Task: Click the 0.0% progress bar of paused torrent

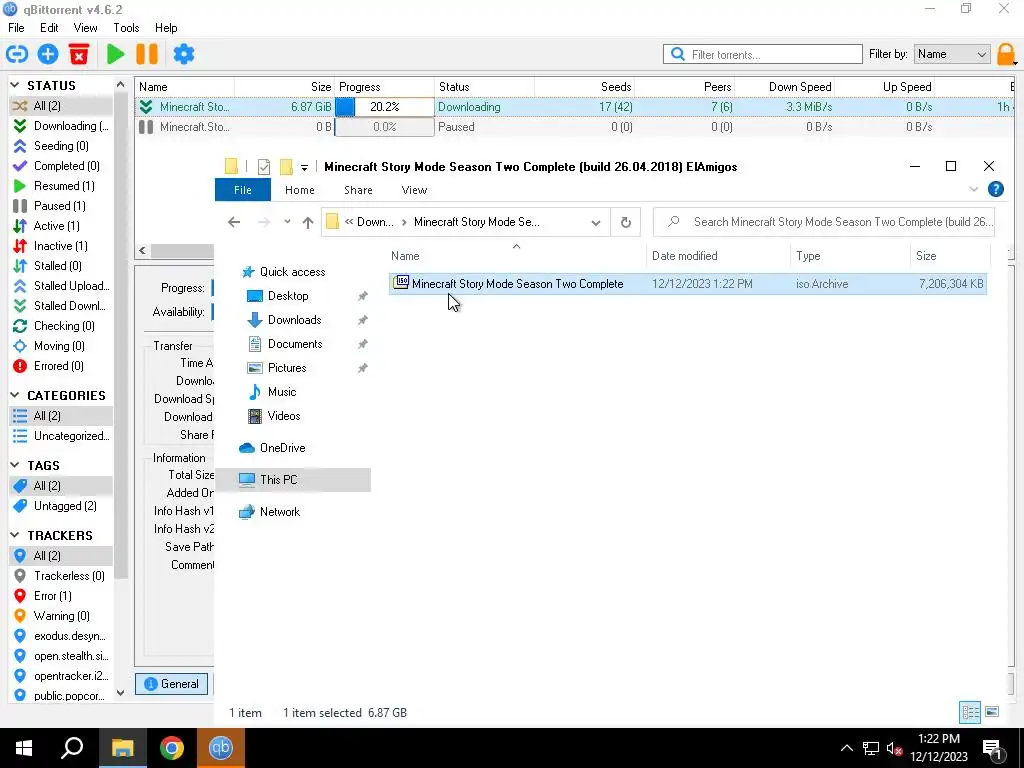Action: (385, 127)
